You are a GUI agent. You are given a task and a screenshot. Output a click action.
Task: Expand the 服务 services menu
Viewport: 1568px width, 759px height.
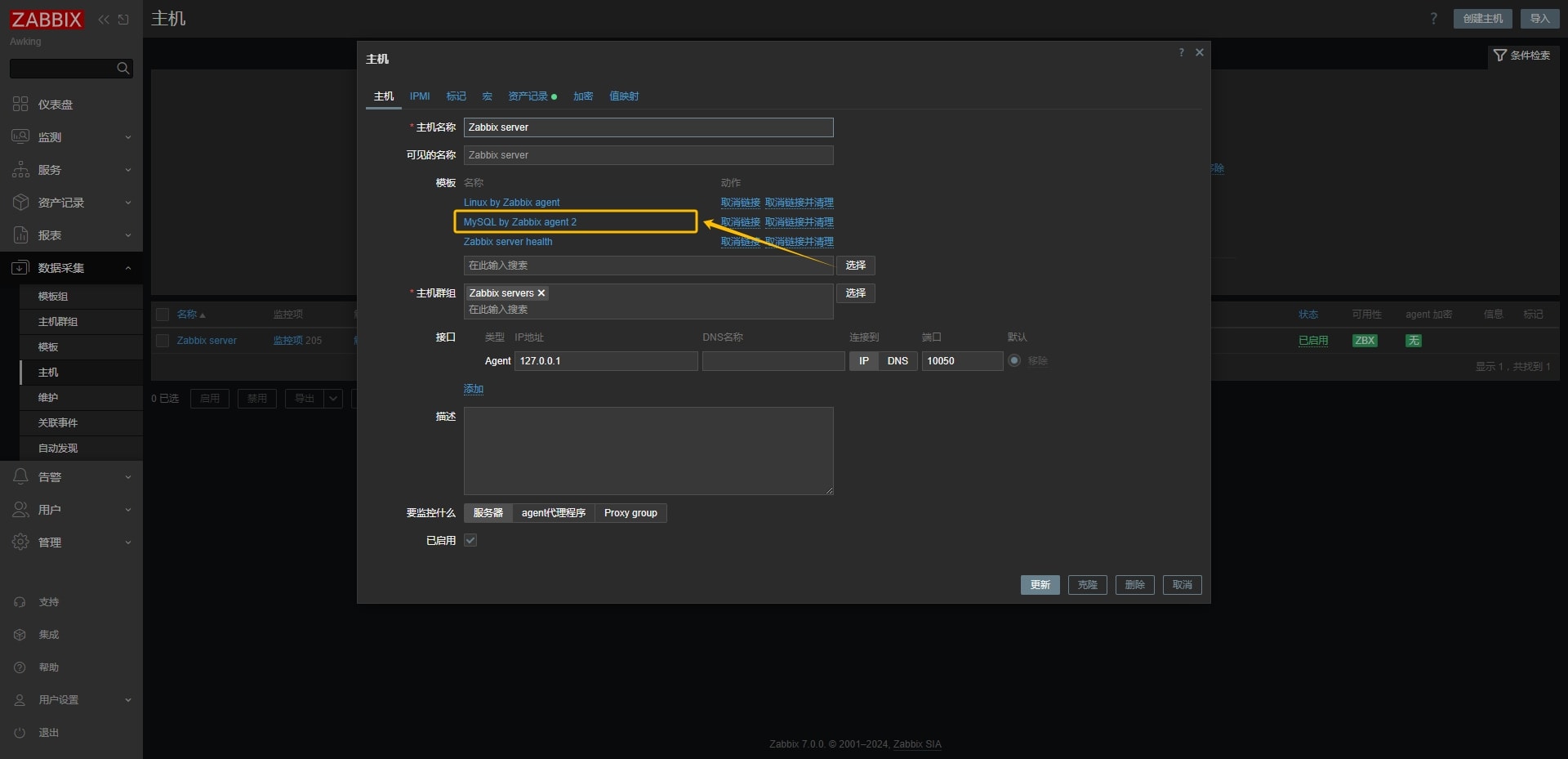71,170
